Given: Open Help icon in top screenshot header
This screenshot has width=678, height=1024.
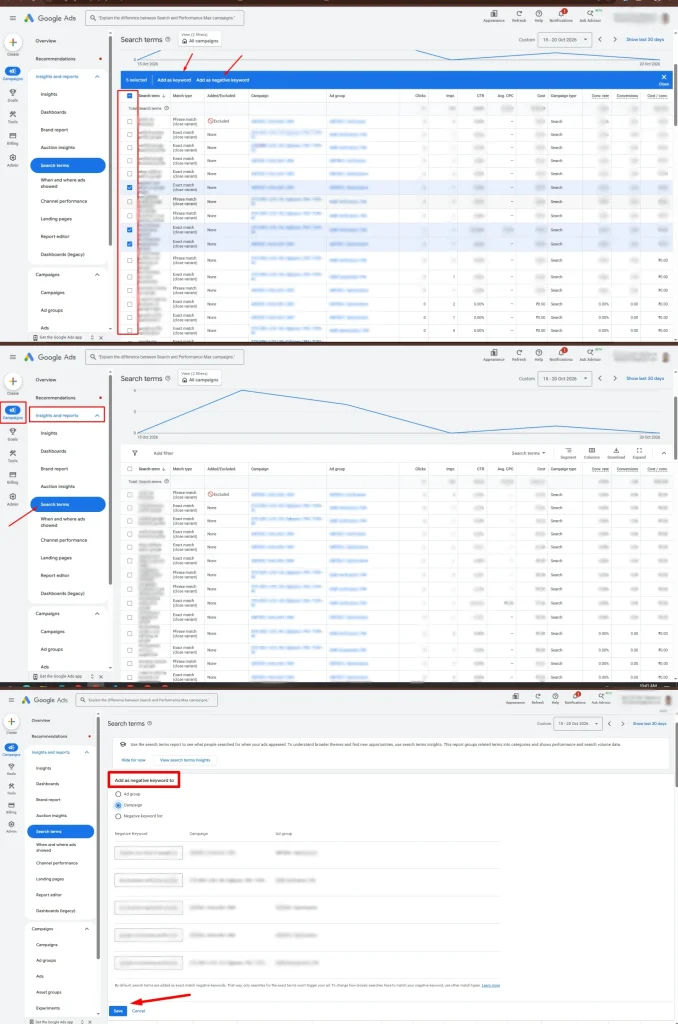Looking at the screenshot, I should pyautogui.click(x=539, y=14).
